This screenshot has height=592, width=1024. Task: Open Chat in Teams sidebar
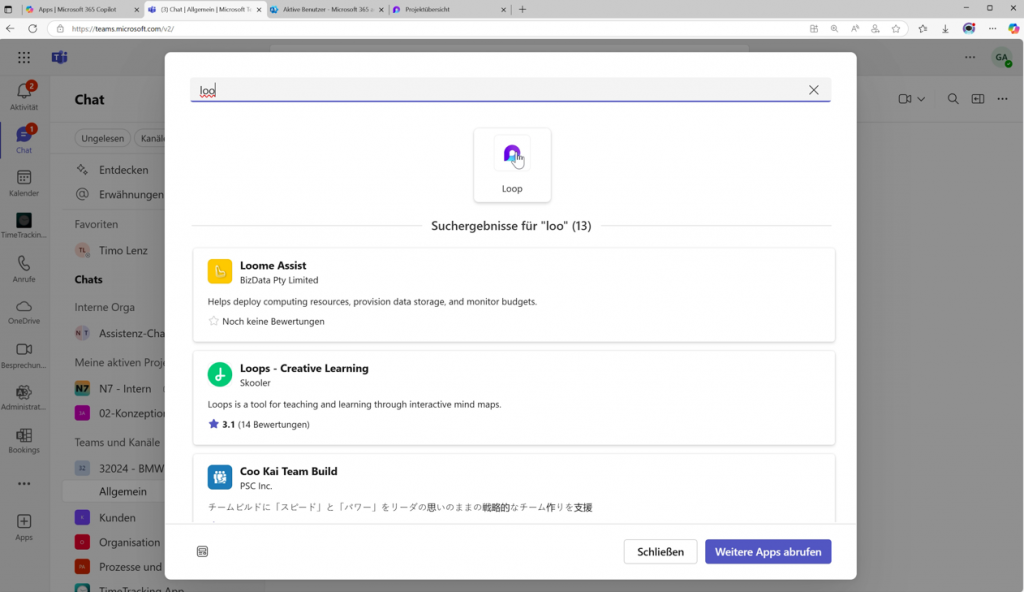24,139
